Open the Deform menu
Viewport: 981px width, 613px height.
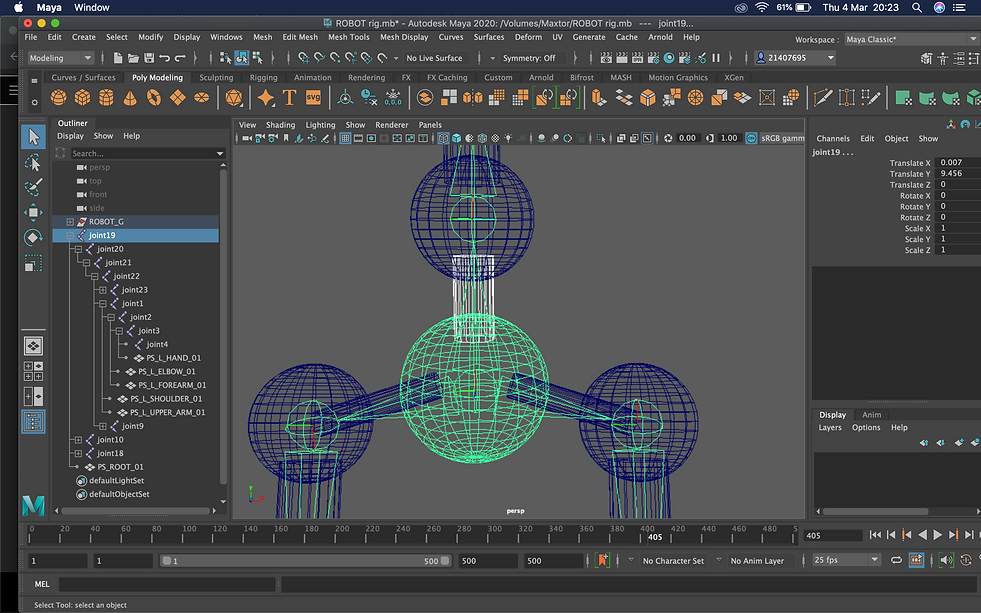pos(528,37)
